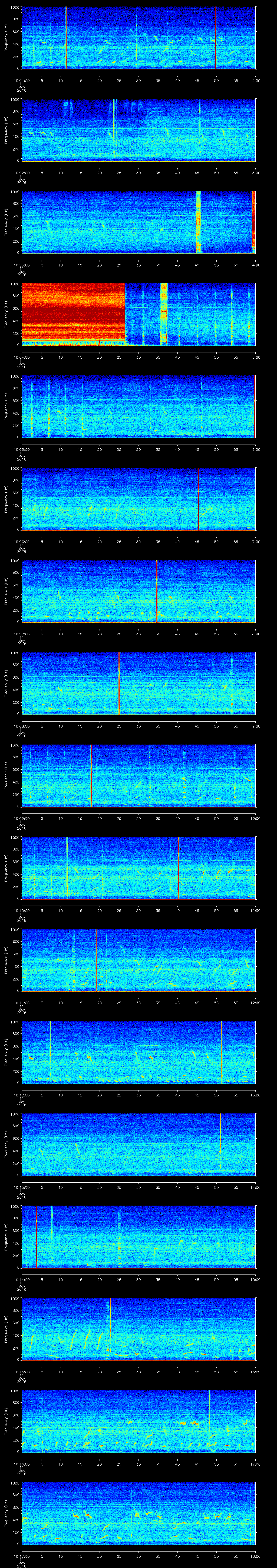Screen dimensions: 277x1568
Task: Click the 10:16:00 start time label
Action: pyautogui.click(x=21, y=1464)
